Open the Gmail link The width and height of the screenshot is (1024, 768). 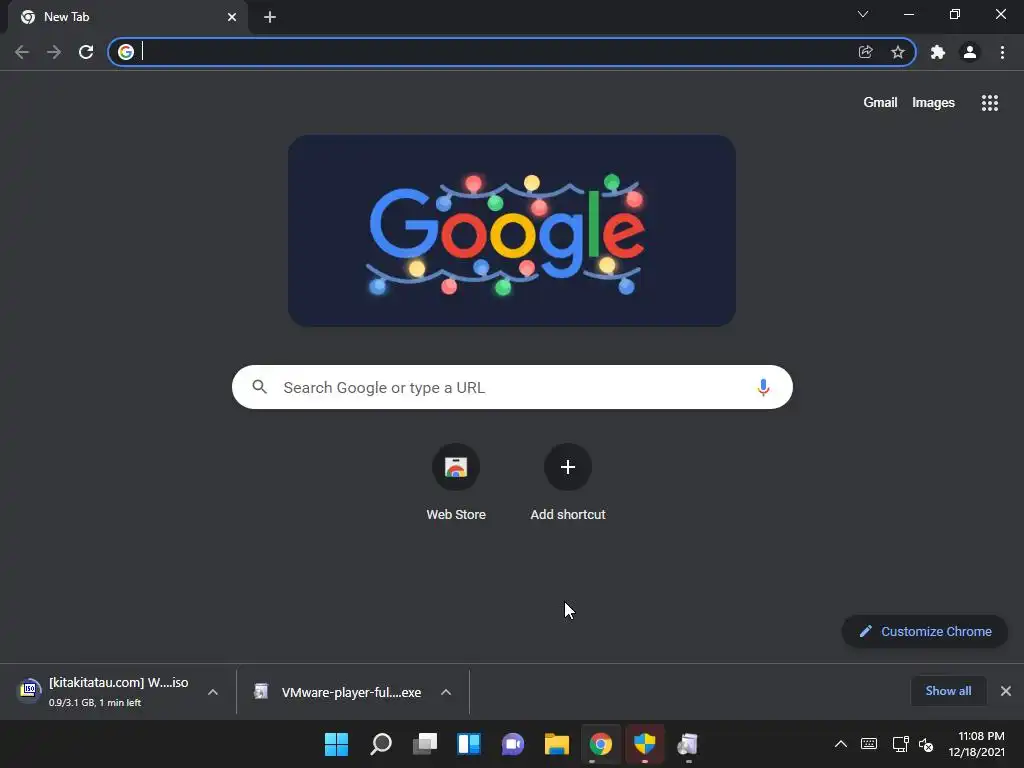point(880,103)
